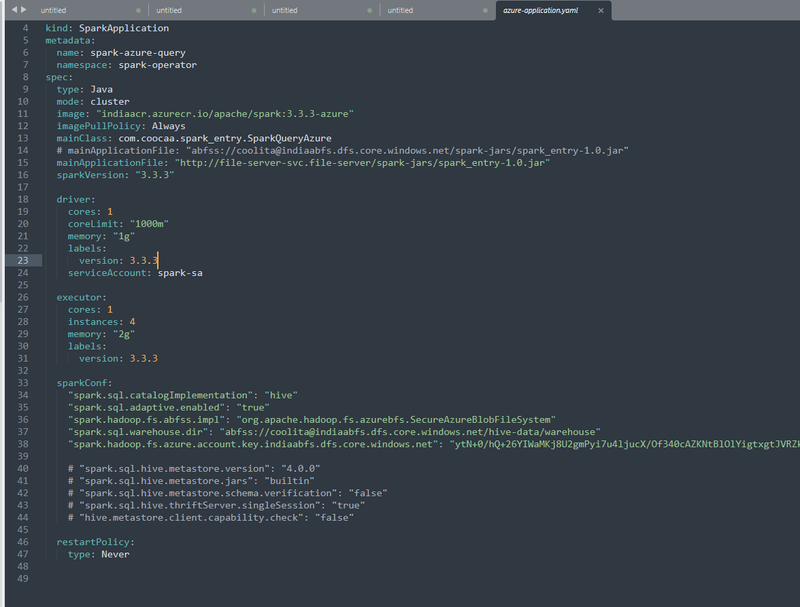Click the version 3.3.3 value on line 31
800x607 pixels.
click(x=143, y=359)
